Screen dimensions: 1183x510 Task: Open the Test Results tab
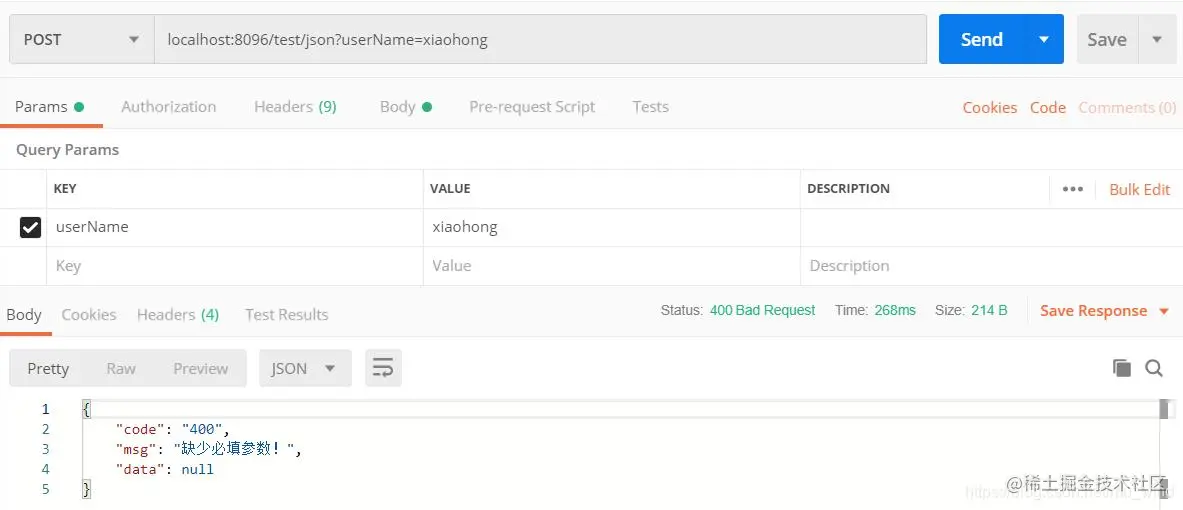[287, 315]
